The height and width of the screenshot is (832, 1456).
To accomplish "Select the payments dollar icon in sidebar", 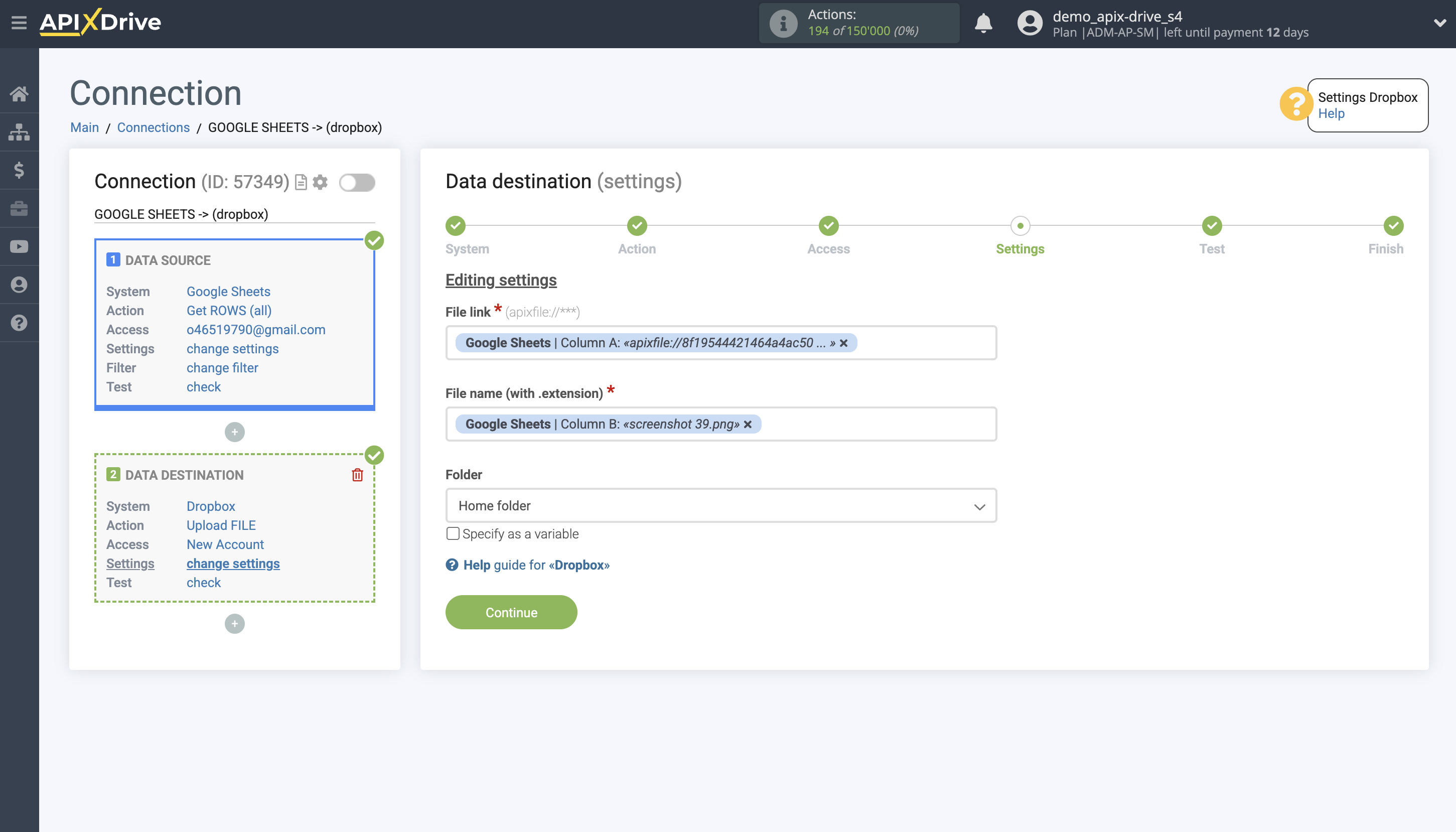I will (x=19, y=170).
